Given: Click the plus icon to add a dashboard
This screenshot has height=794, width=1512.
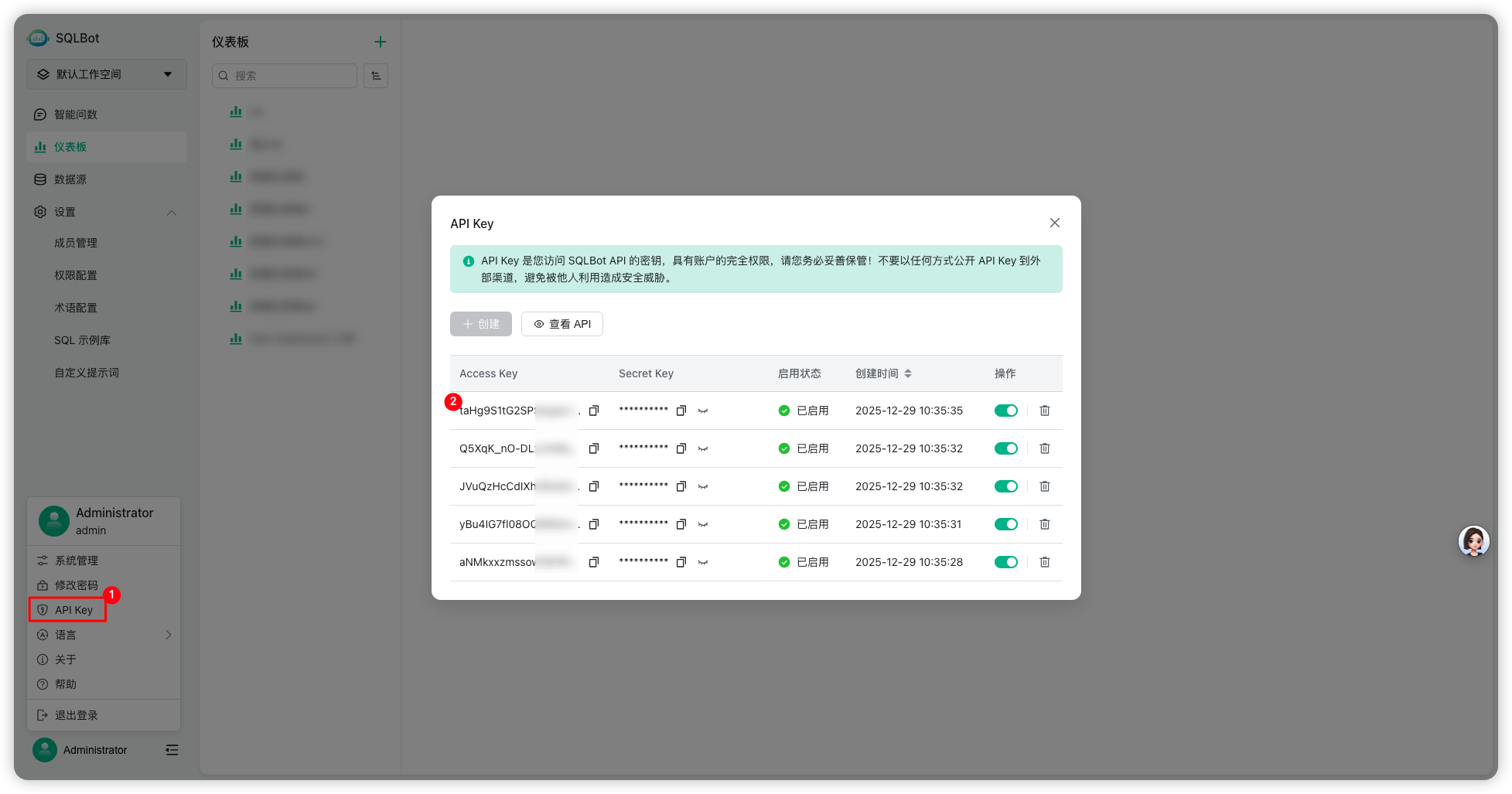Looking at the screenshot, I should click(x=380, y=42).
